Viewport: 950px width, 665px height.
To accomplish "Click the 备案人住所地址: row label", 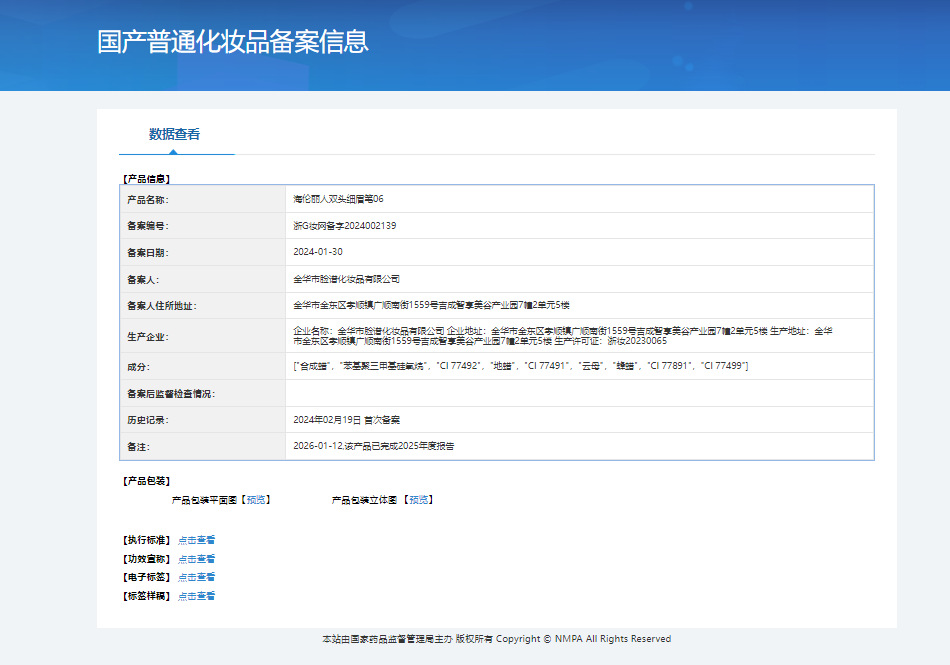I will (162, 306).
